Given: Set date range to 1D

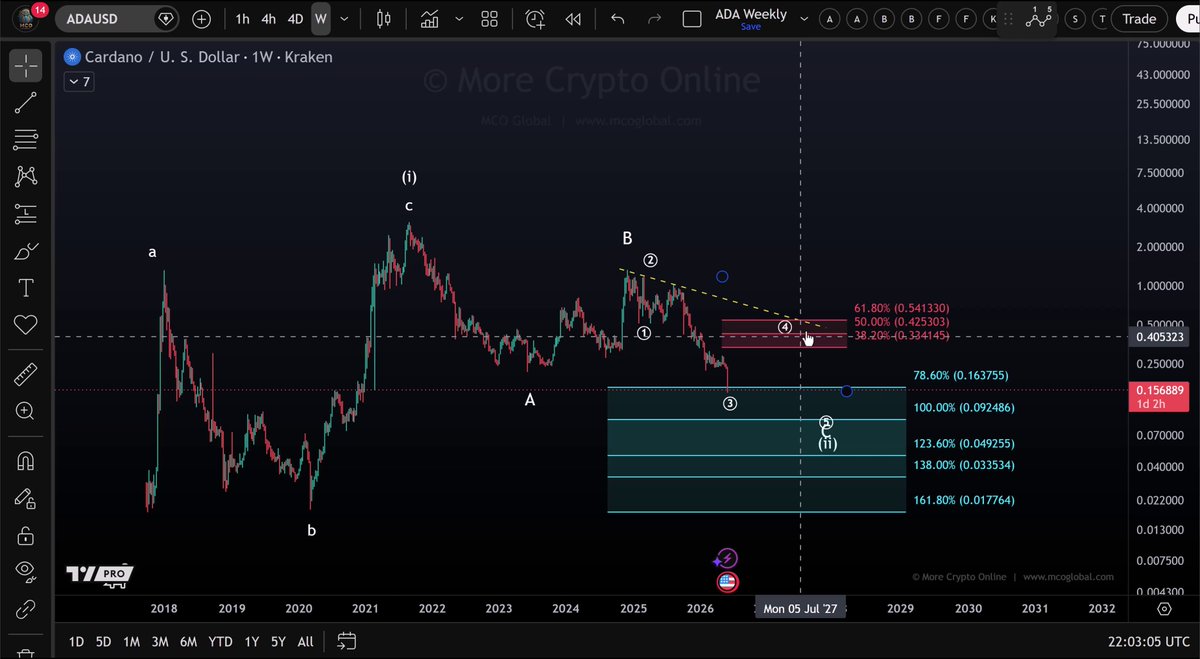Looking at the screenshot, I should (76, 641).
